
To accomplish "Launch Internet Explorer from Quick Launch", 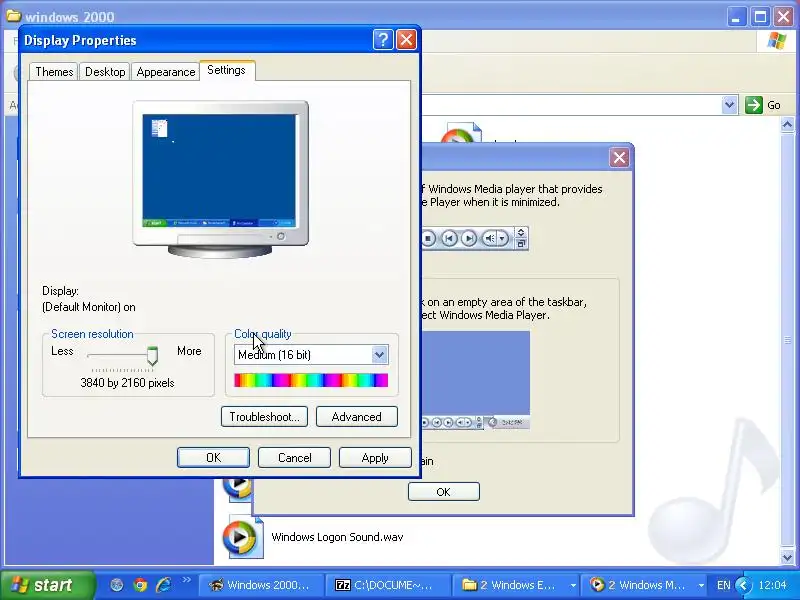I will (x=164, y=585).
